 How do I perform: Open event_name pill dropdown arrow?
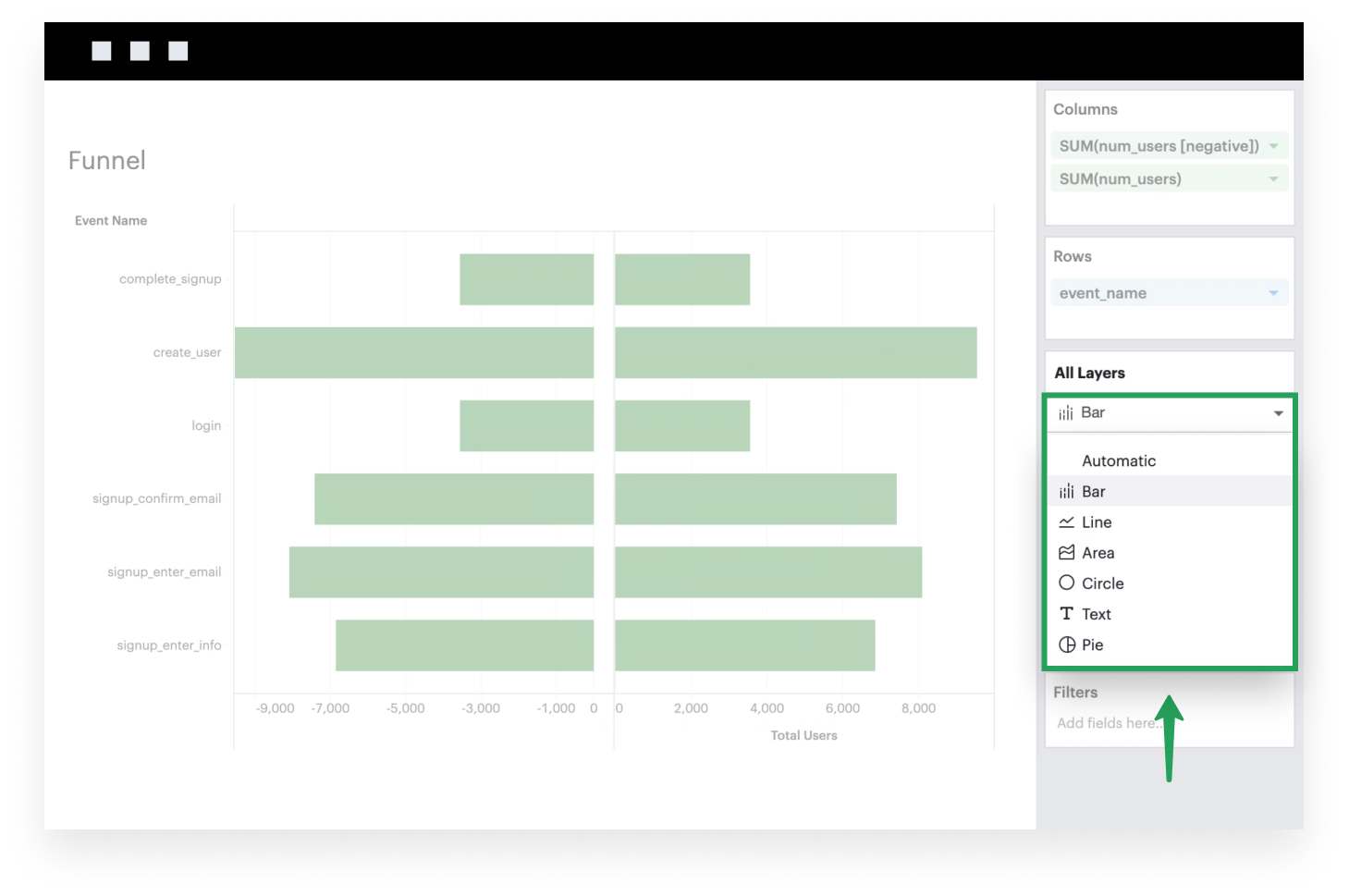(1273, 293)
